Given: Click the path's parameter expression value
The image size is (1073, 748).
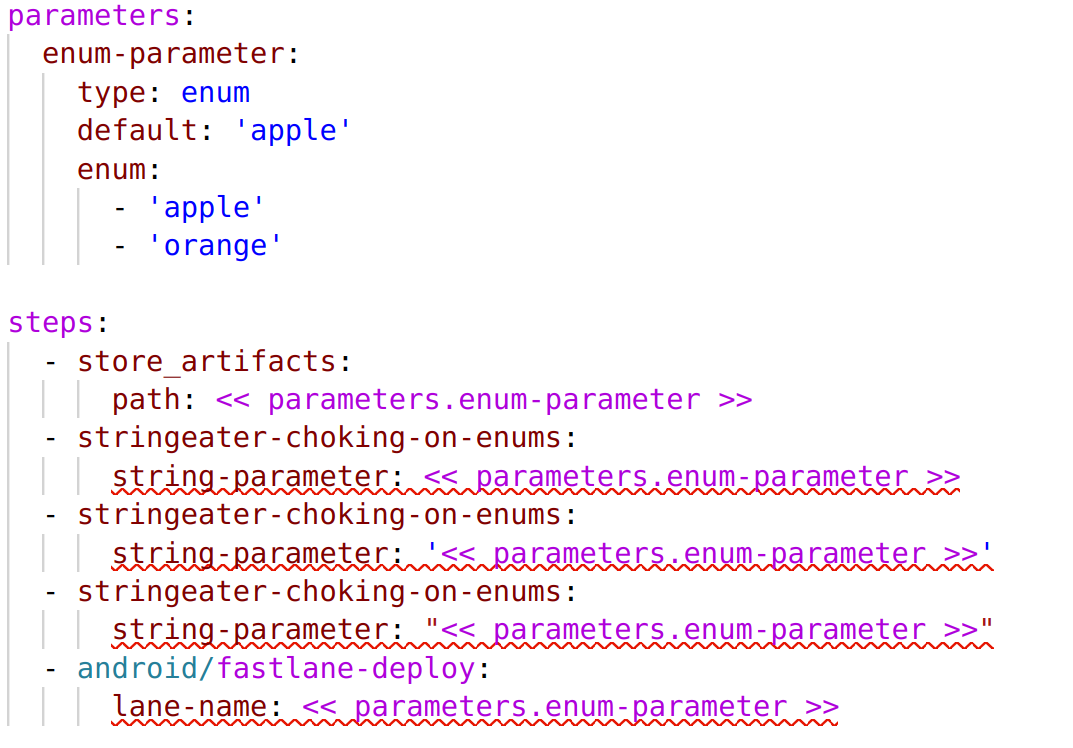Looking at the screenshot, I should [483, 400].
